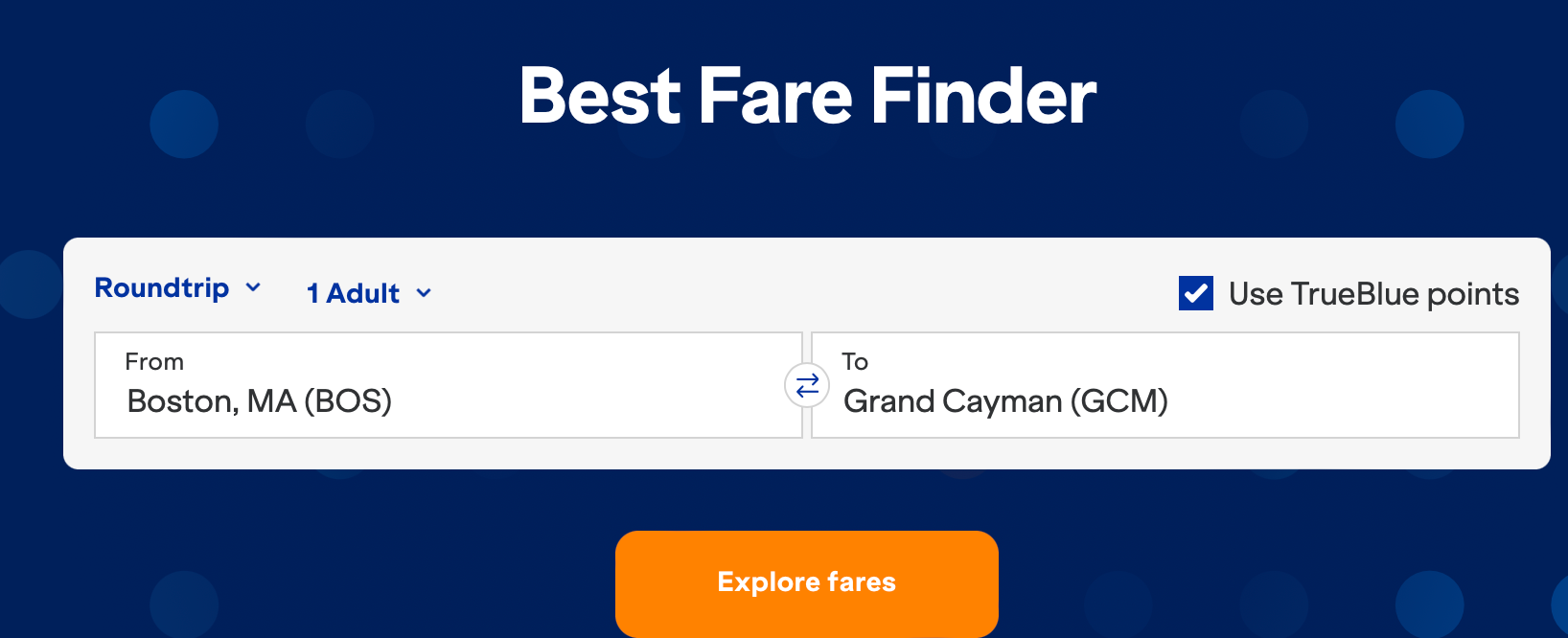
Task: Focus the From departure city field
Action: pos(448,385)
